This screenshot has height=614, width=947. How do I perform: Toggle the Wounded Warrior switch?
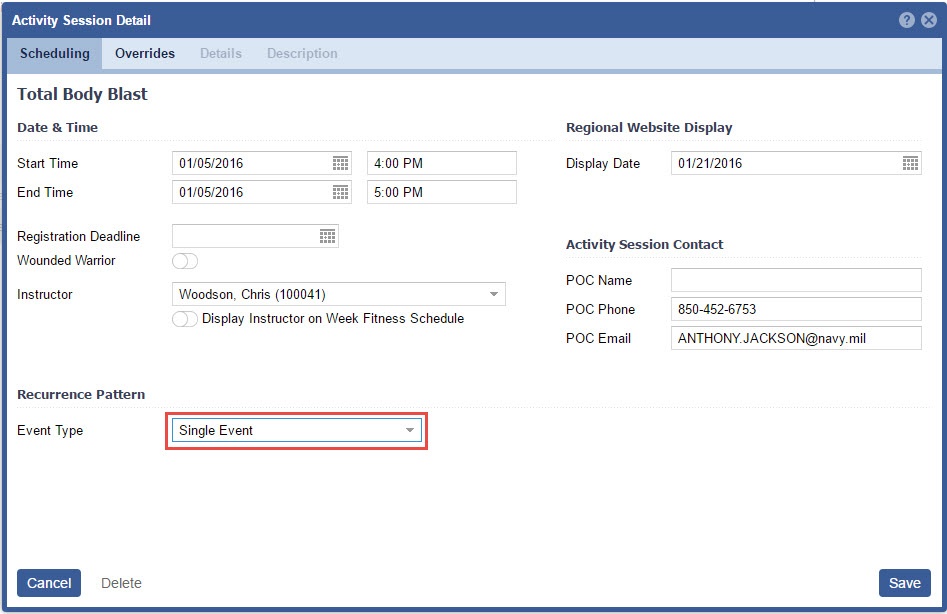pyautogui.click(x=185, y=261)
